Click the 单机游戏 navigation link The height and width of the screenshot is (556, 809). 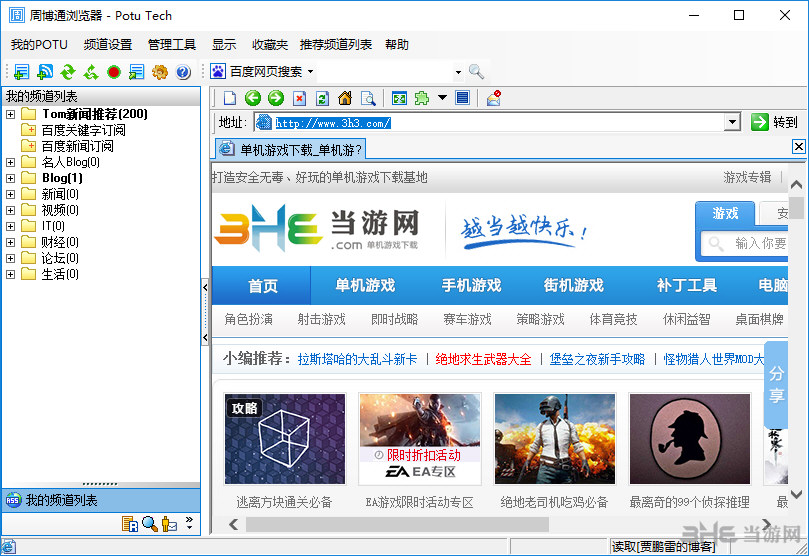pos(365,286)
